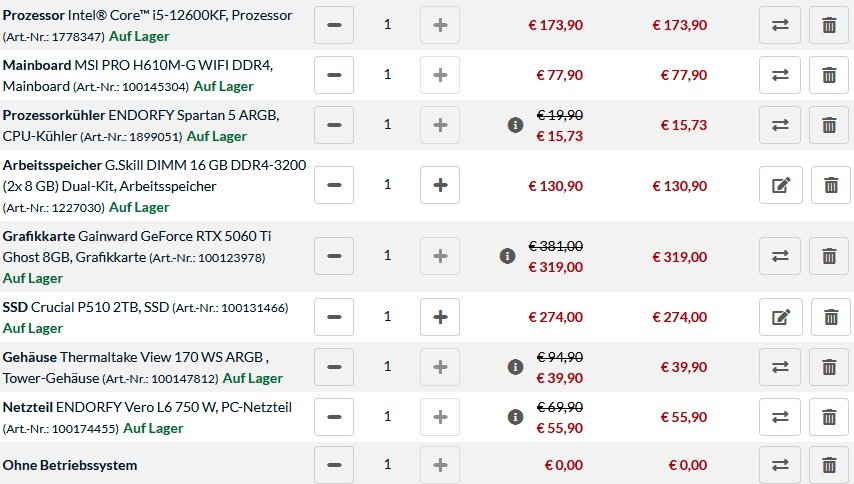This screenshot has height=484, width=854.
Task: Swap the Ohne Betriebssystem operating system option
Action: [780, 465]
